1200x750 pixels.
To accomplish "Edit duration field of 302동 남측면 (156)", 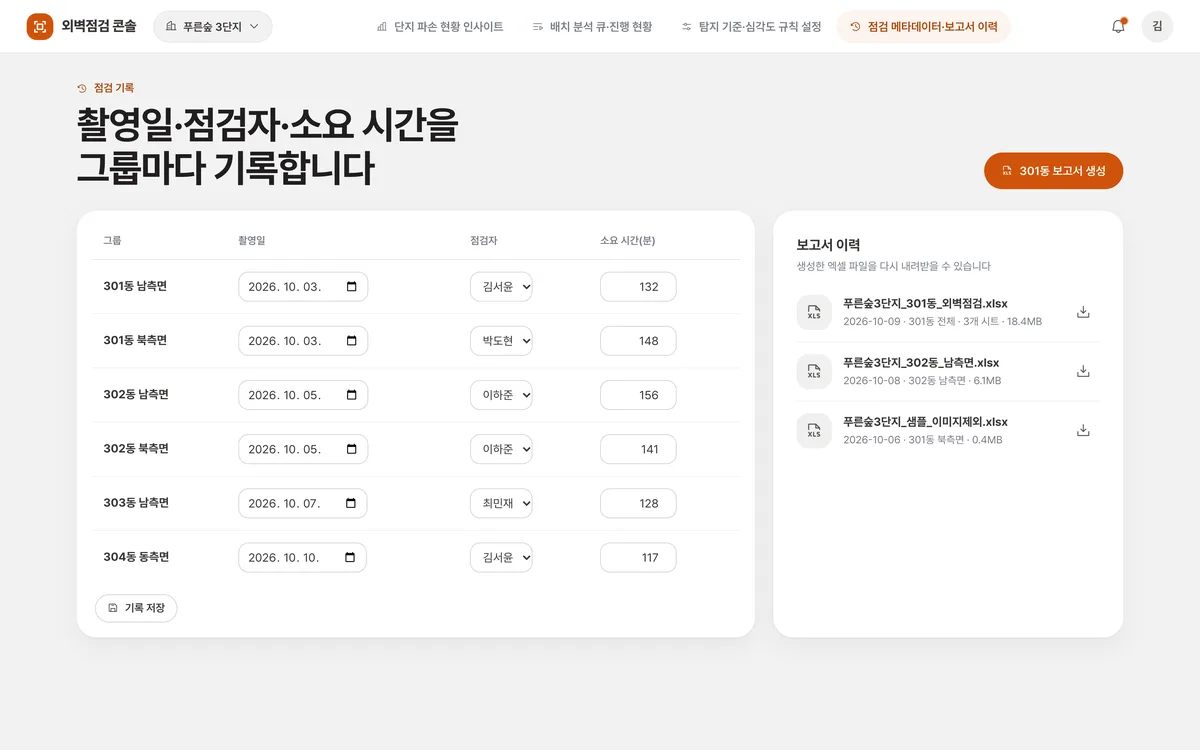I will click(x=638, y=395).
